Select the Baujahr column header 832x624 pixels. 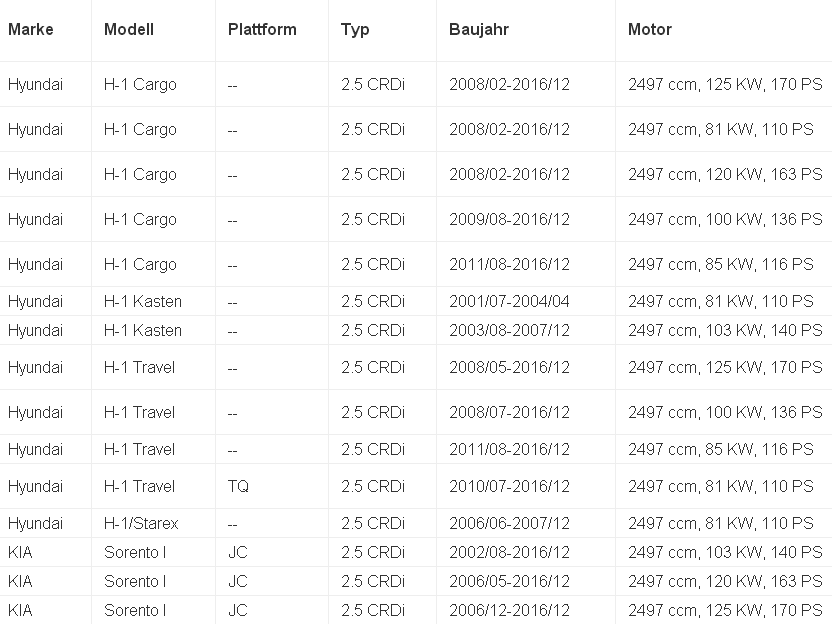479,30
